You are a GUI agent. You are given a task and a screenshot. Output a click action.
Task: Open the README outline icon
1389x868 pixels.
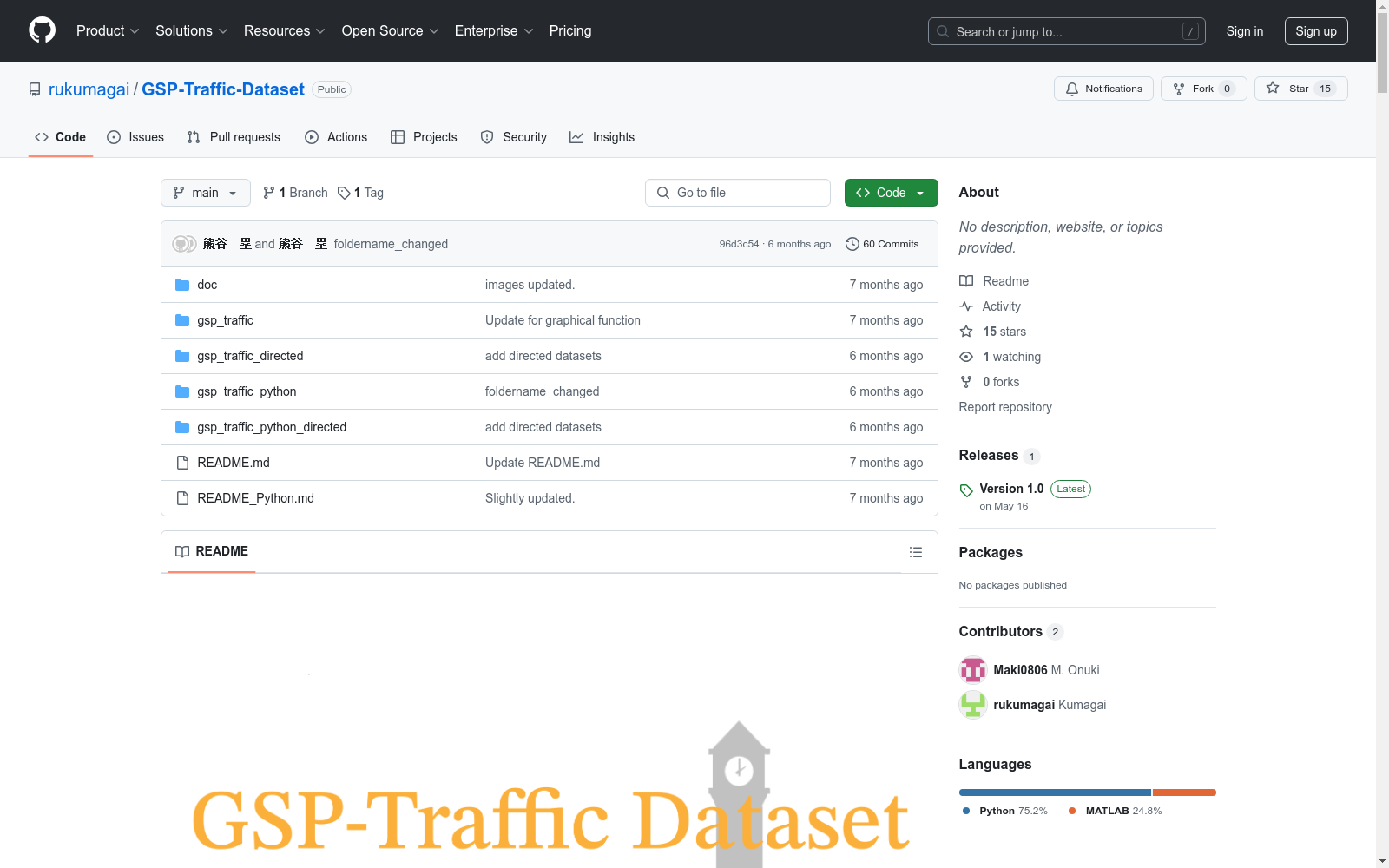915,552
